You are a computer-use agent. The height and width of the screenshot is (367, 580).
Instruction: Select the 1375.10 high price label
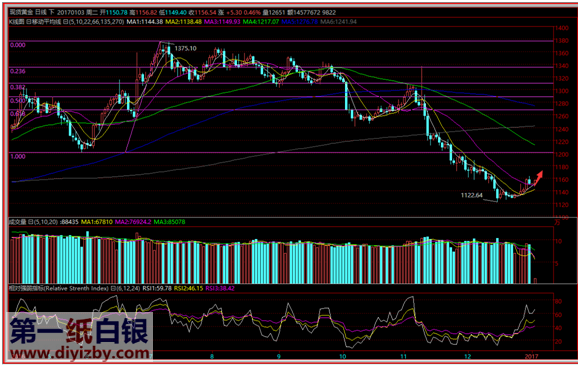pos(185,48)
